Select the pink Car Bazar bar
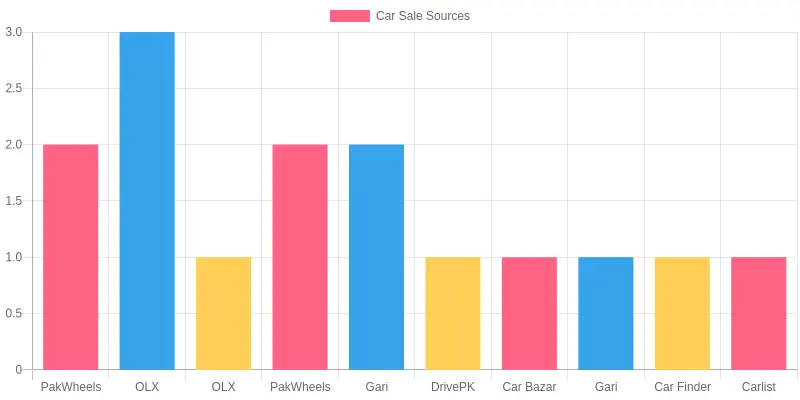 click(x=529, y=313)
